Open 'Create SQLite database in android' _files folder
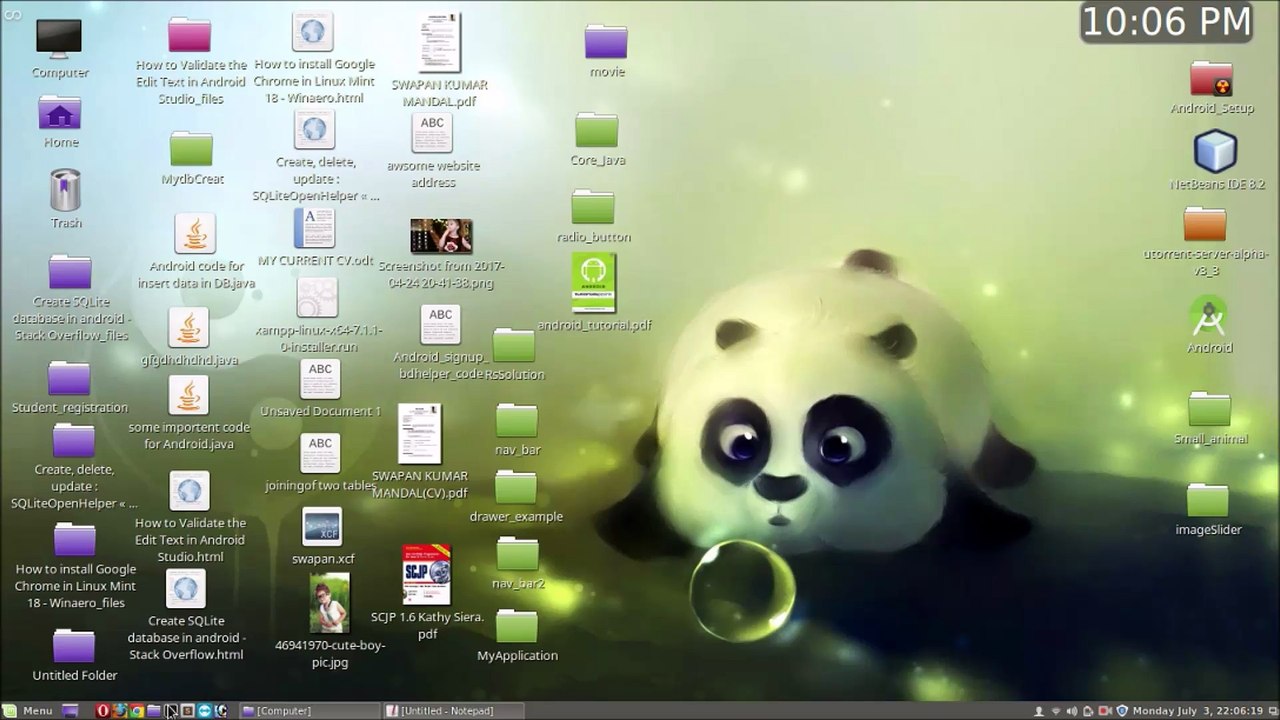 pos(70,272)
